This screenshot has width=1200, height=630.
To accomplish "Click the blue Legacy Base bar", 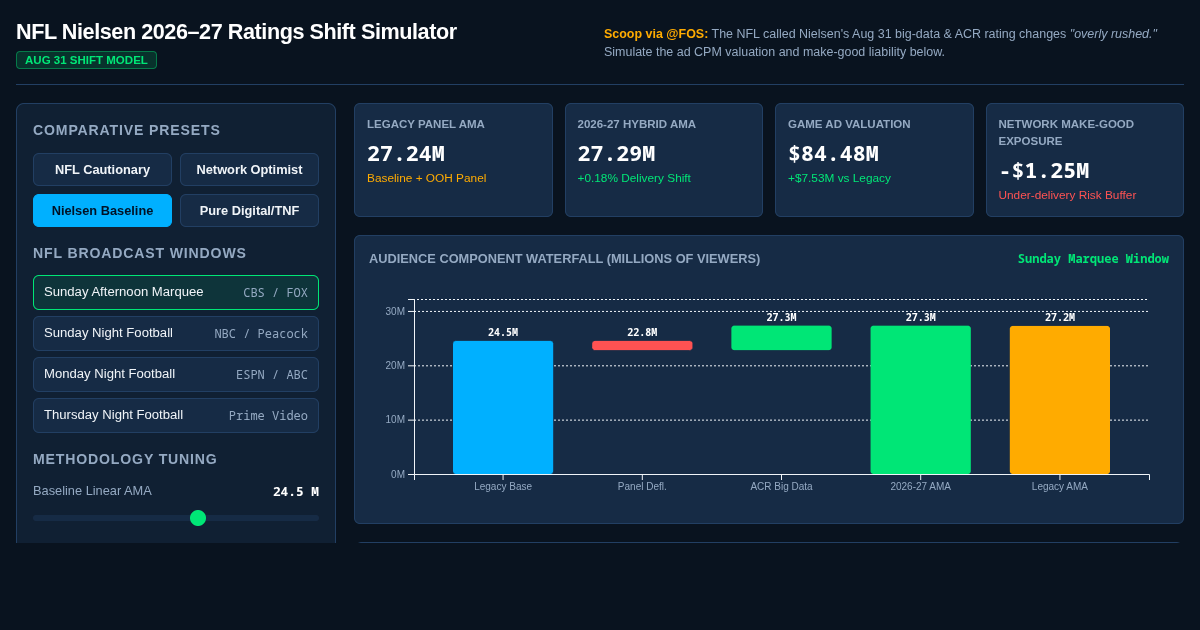I will pos(503,407).
